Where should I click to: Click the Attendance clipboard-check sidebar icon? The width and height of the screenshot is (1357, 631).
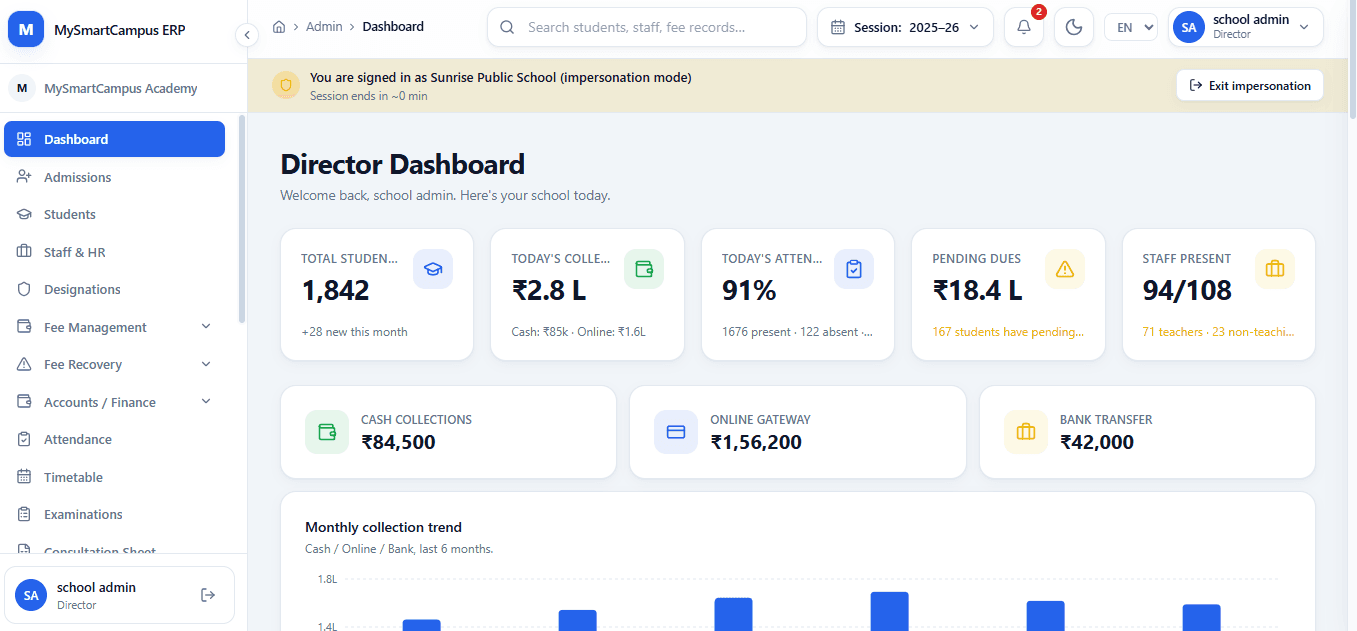pos(25,439)
